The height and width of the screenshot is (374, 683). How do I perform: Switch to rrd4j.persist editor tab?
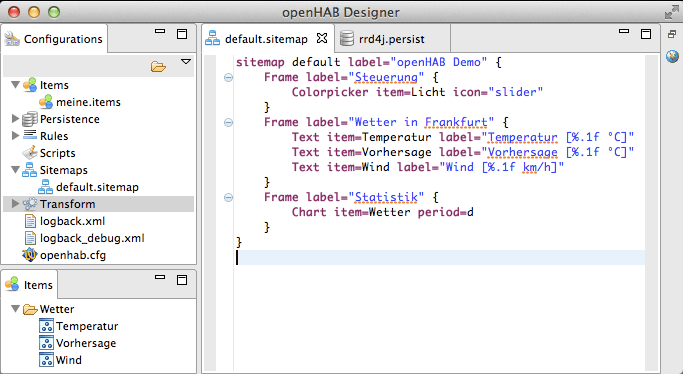point(392,39)
